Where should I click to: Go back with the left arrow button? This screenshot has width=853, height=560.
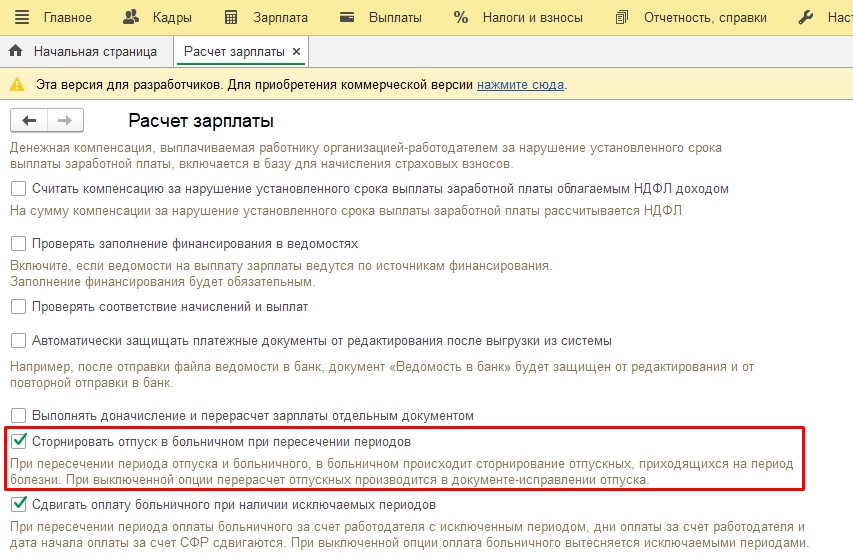tap(29, 120)
